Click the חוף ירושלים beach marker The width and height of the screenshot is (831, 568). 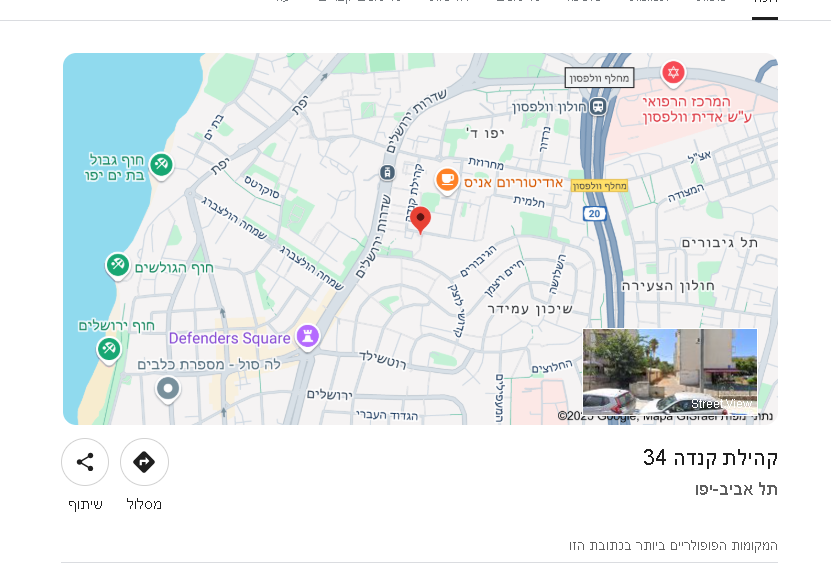click(109, 349)
